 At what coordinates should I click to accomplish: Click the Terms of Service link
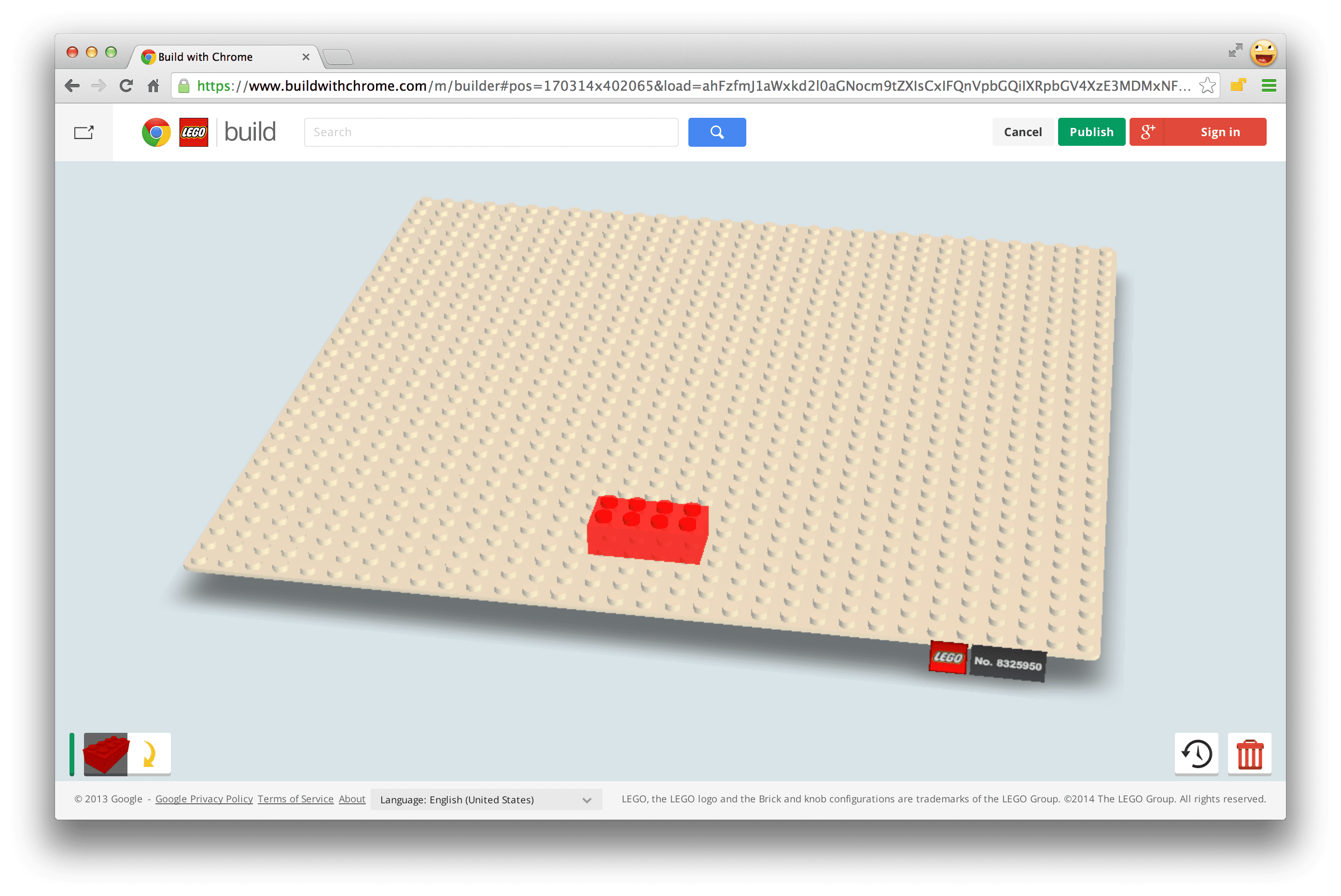coord(295,799)
